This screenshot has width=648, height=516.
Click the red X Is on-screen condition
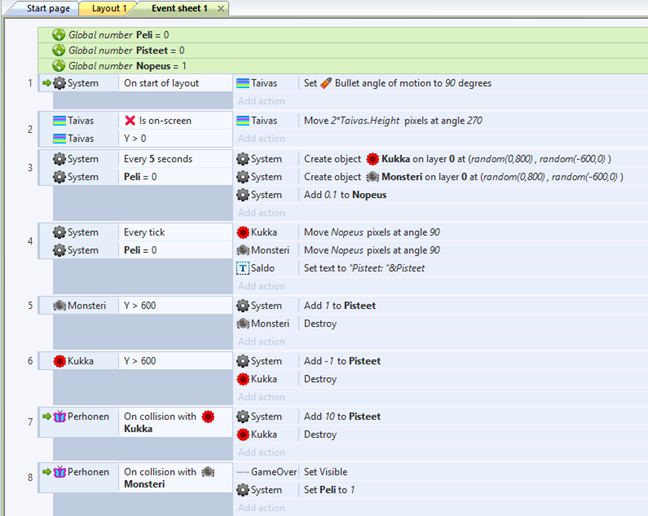[x=130, y=121]
